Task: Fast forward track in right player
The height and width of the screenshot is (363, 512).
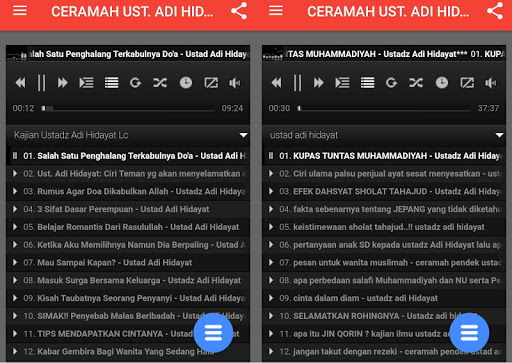Action: (318, 82)
